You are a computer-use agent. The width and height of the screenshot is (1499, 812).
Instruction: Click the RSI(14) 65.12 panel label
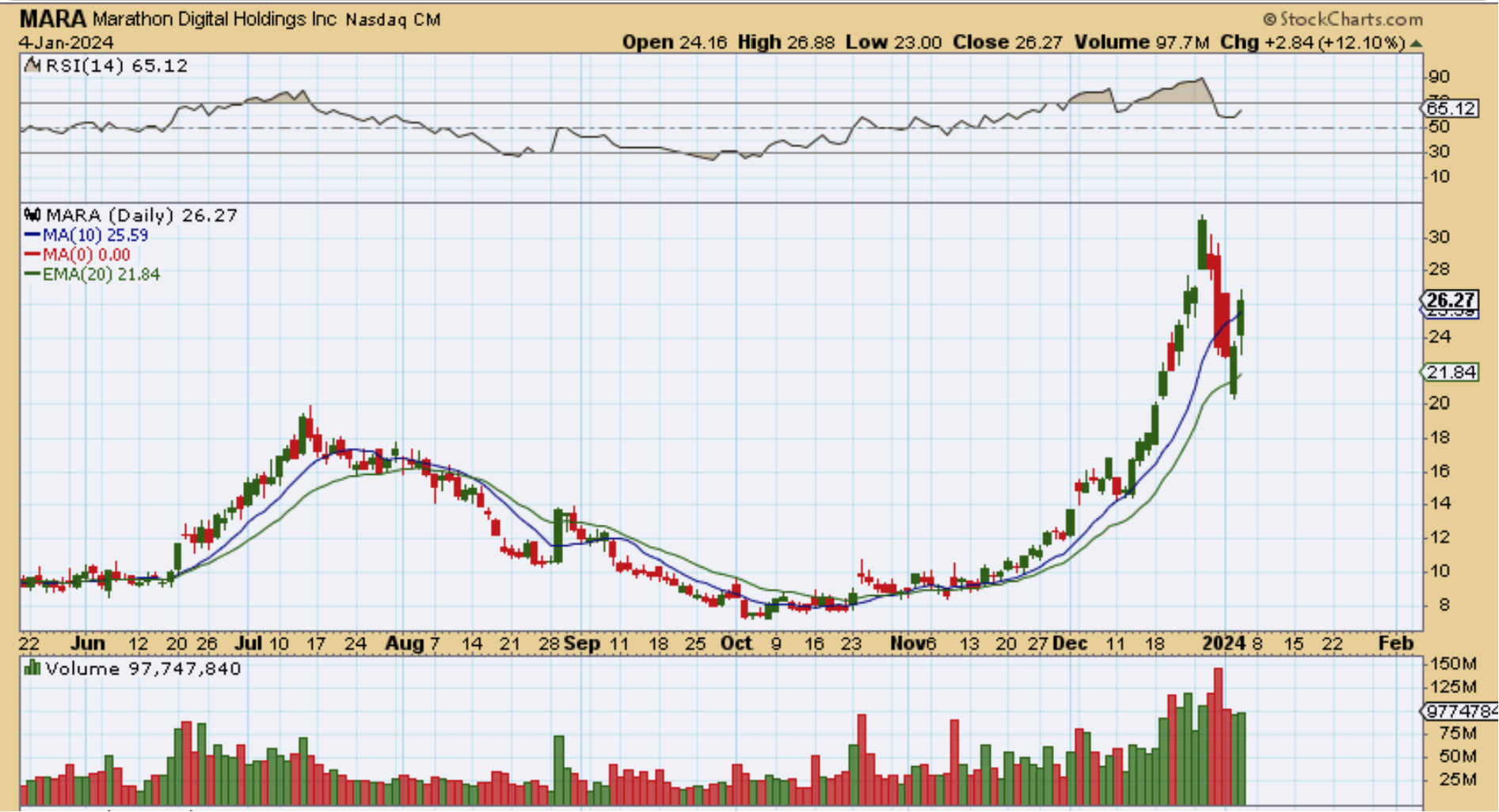(116, 66)
